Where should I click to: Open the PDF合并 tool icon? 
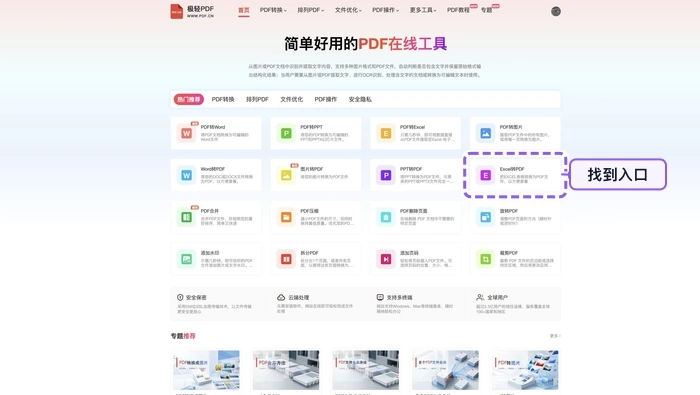coord(187,217)
